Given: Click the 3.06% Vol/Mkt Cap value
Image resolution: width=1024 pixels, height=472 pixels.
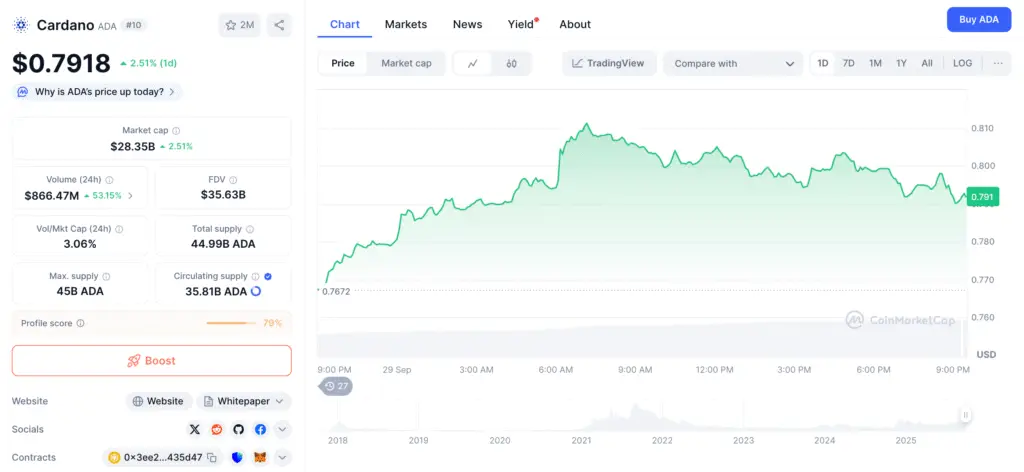Looking at the screenshot, I should click(x=80, y=244).
